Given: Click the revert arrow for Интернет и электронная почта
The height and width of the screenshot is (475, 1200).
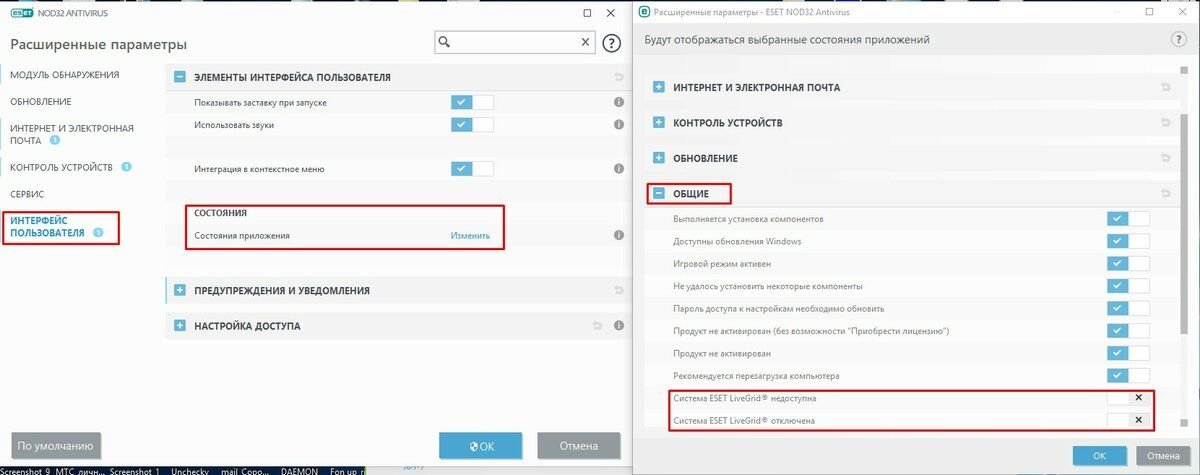Looking at the screenshot, I should (1165, 87).
